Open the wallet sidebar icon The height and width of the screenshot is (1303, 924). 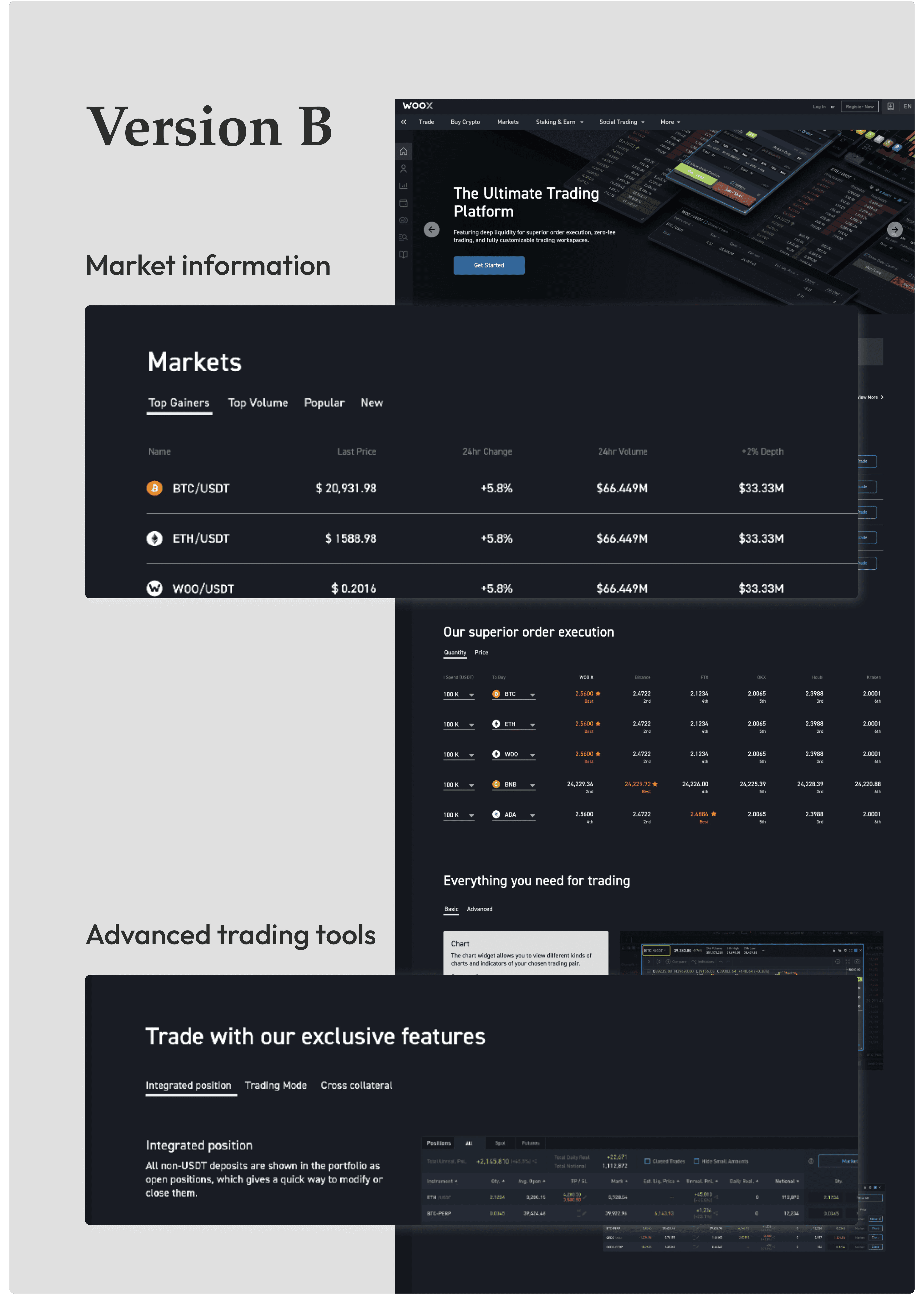[403, 203]
